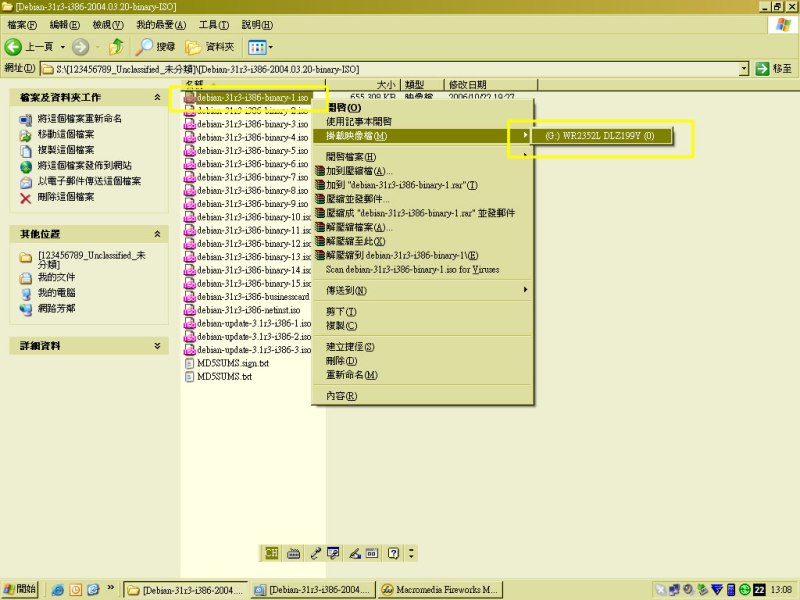The image size is (800, 600).
Task: Select the MD5SUMS.txt text file icon
Action: tap(189, 377)
